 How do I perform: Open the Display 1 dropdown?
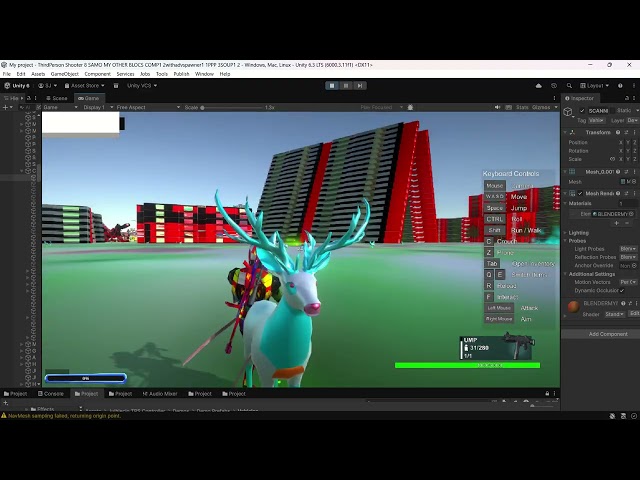pos(98,107)
